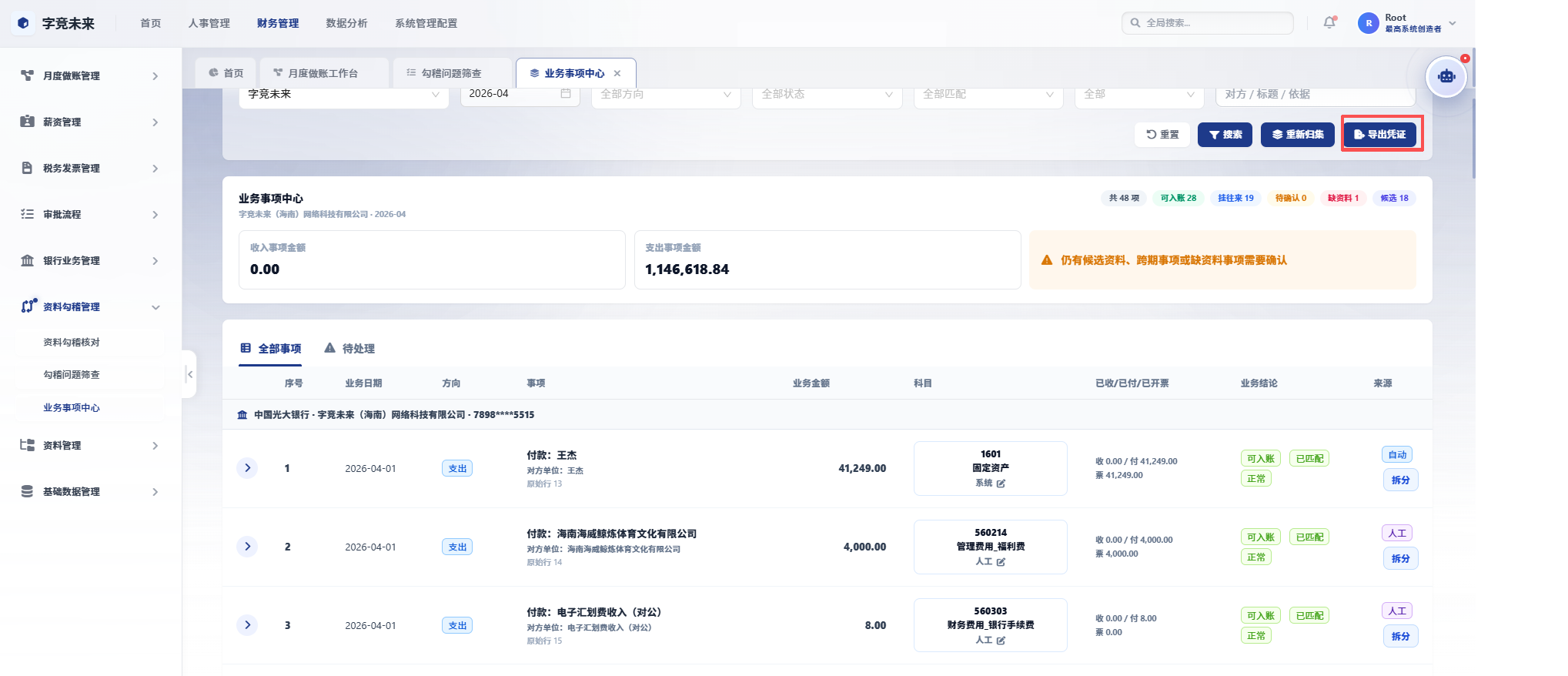The width and height of the screenshot is (1568, 676).
Task: Filter by the 候选 18 badge
Action: click(x=1394, y=198)
